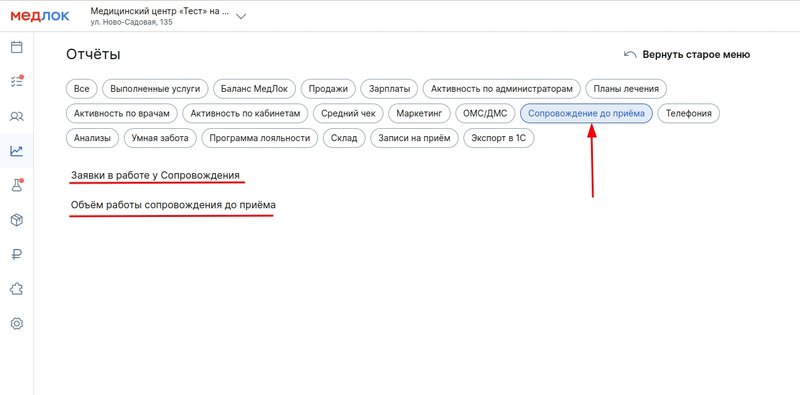
Task: Select the Все filter chip
Action: coord(82,89)
